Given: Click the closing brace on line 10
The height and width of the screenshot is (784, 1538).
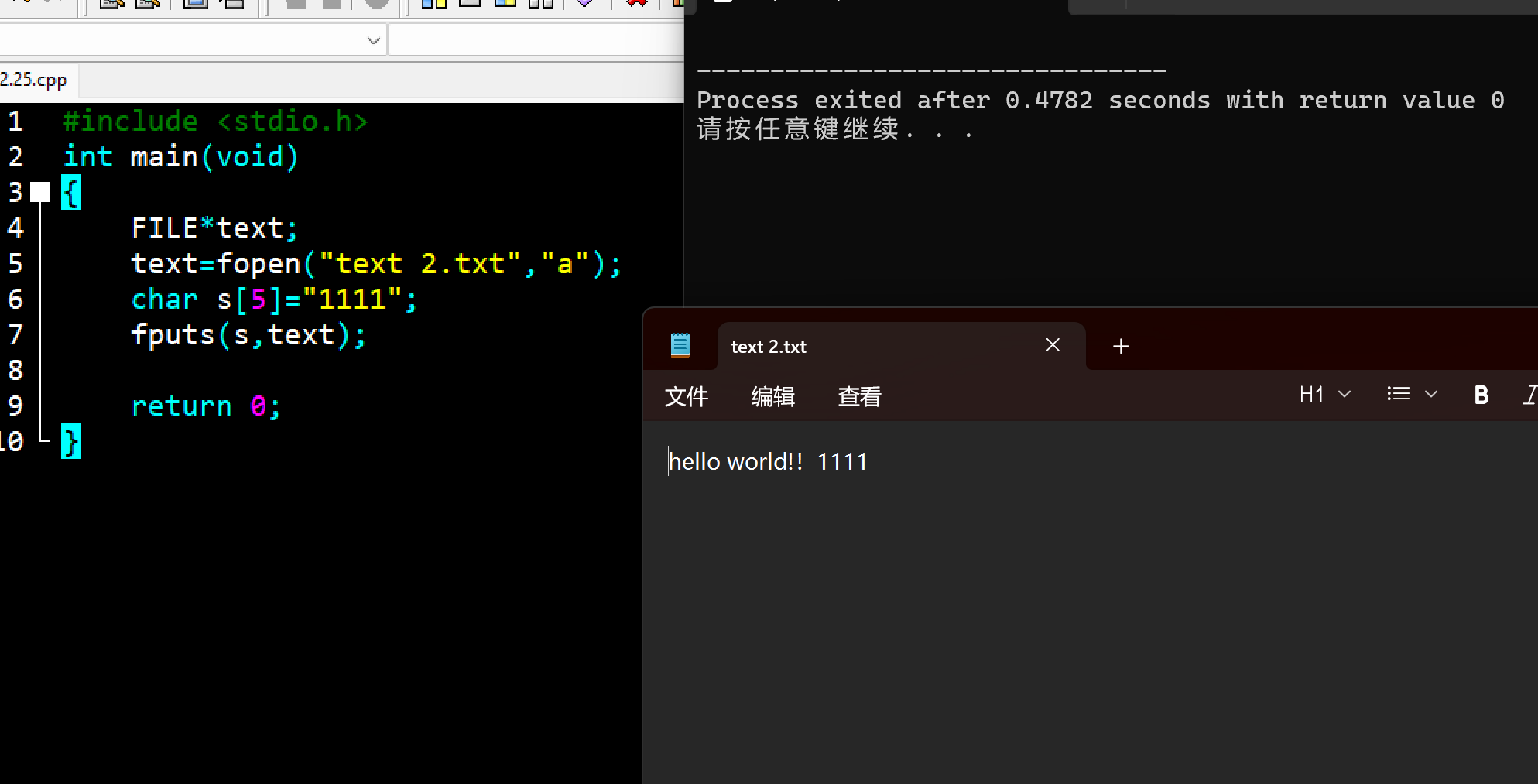Looking at the screenshot, I should pyautogui.click(x=71, y=442).
